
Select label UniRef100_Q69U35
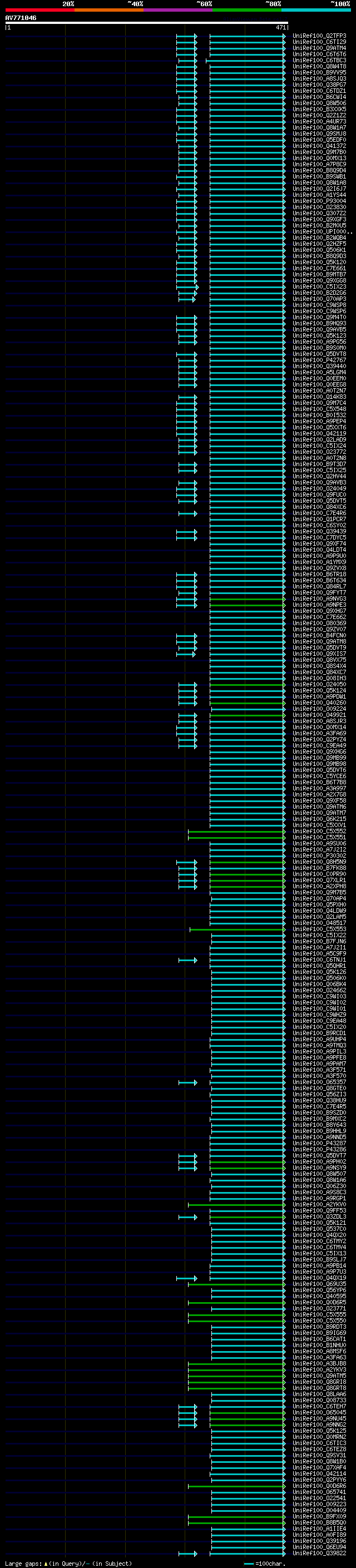tap(319, 1284)
